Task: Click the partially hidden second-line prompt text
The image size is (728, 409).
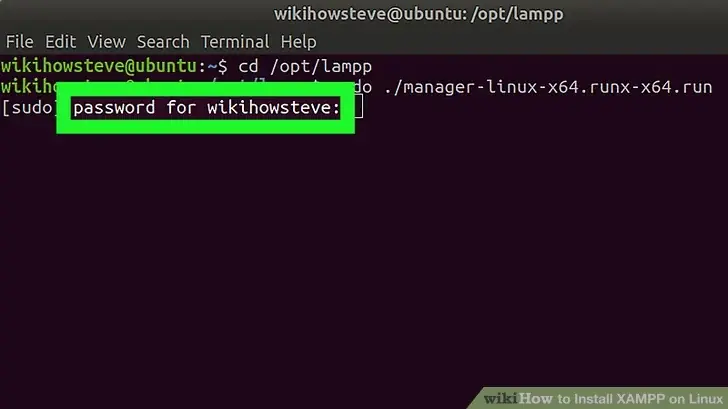Action: (x=30, y=86)
